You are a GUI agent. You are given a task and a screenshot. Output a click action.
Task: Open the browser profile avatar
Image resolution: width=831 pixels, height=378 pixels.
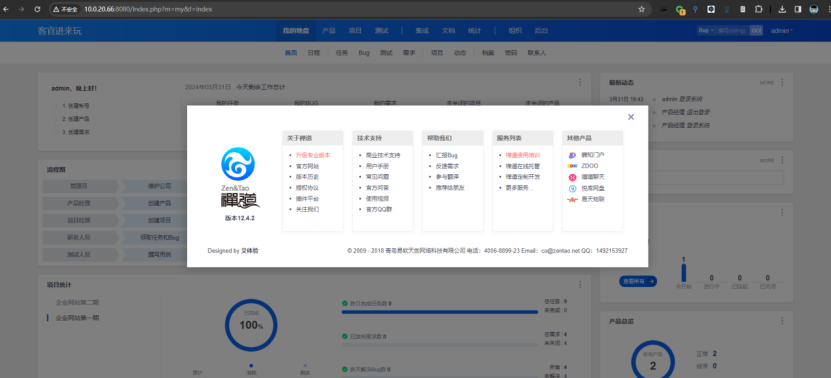click(x=814, y=9)
